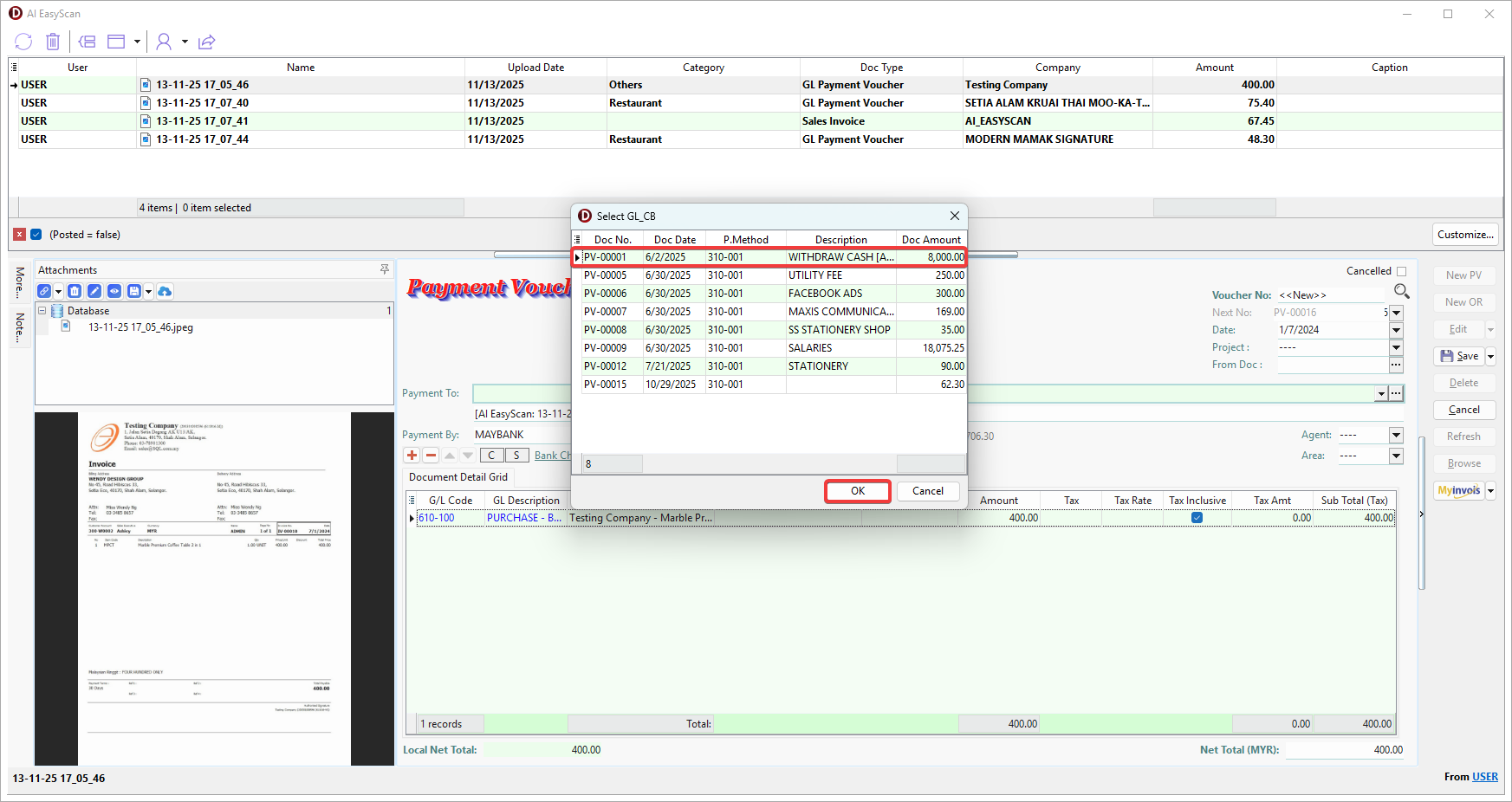Viewport: 1512px width, 802px height.
Task: Click the cloud upload icon in Attachments
Action: pos(165,291)
